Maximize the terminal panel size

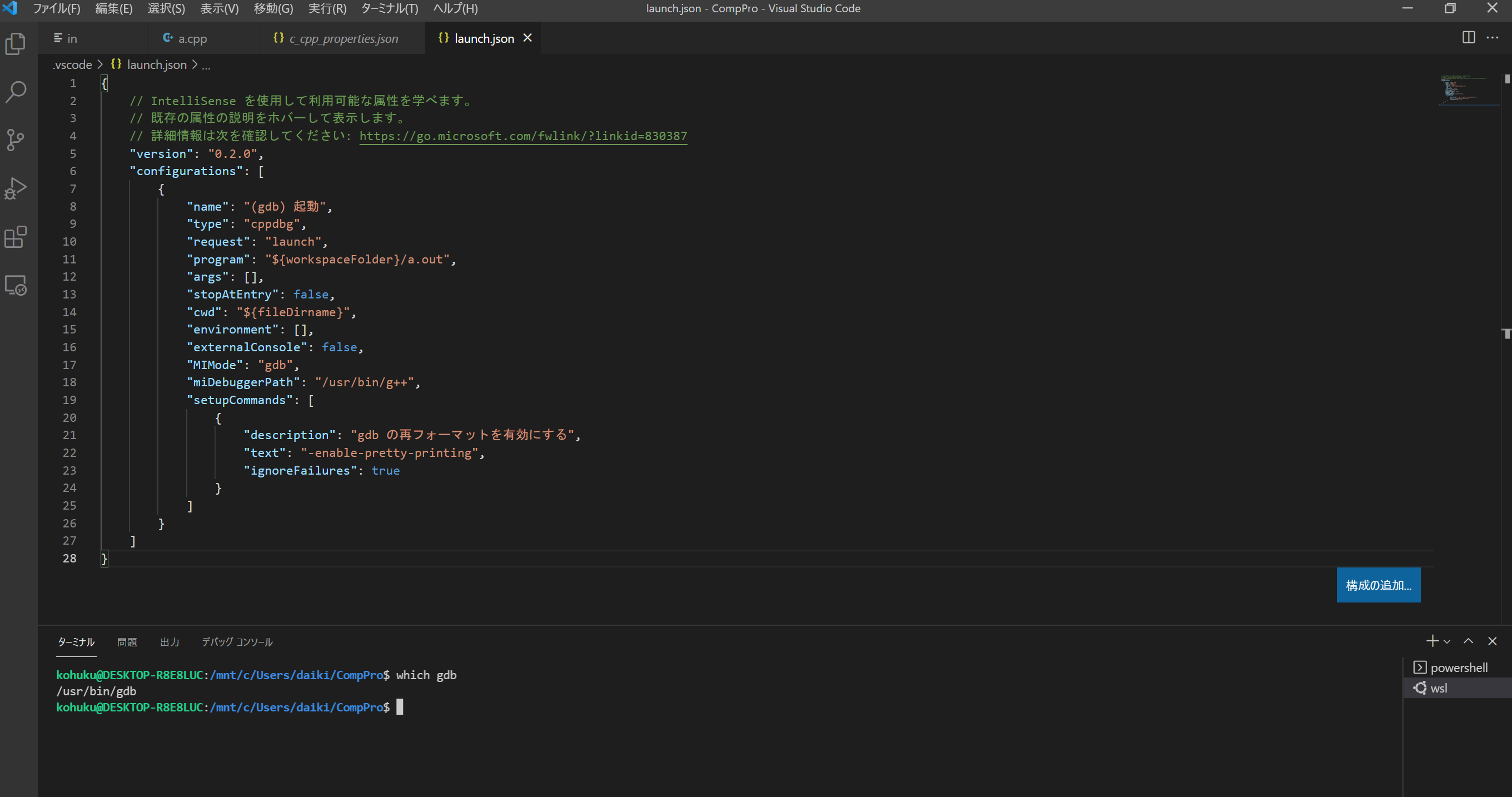click(1468, 641)
